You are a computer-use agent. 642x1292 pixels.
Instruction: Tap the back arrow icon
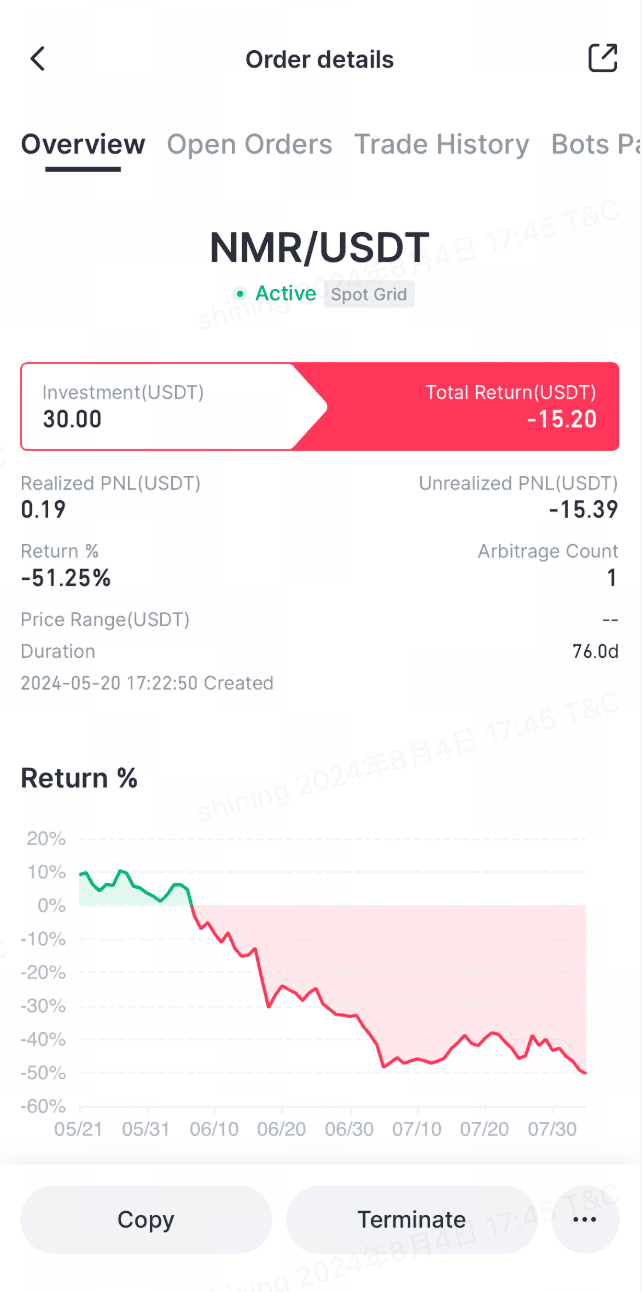[x=38, y=59]
